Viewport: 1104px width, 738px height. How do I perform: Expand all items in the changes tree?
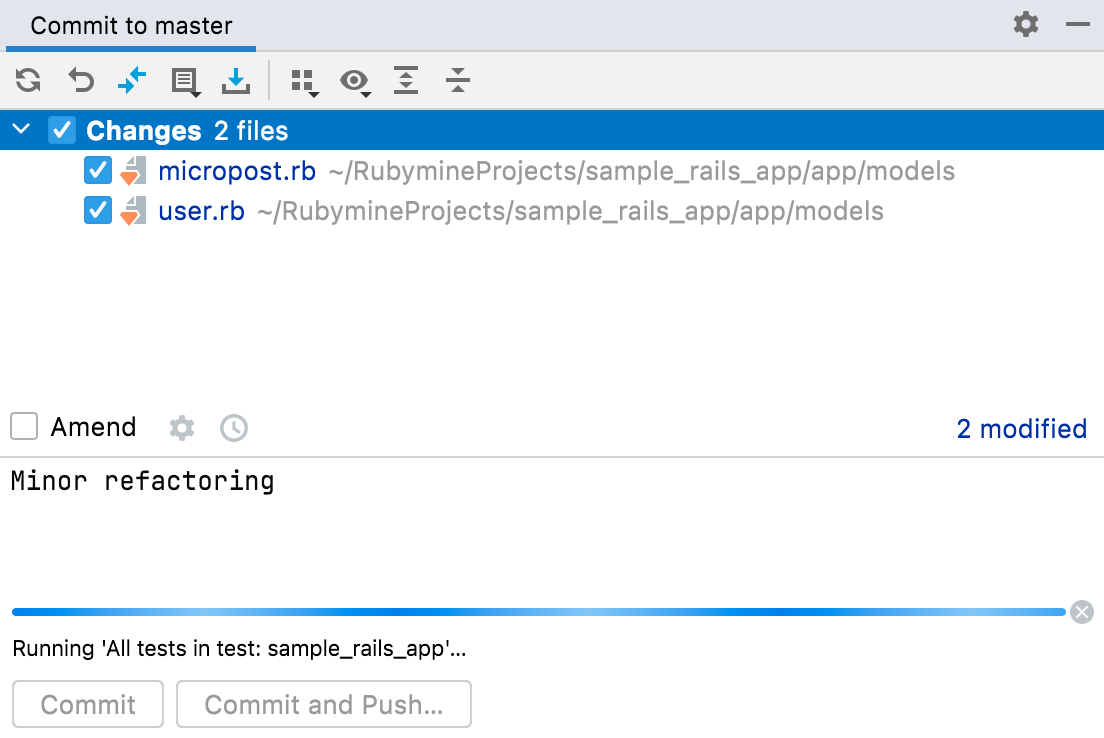[406, 81]
